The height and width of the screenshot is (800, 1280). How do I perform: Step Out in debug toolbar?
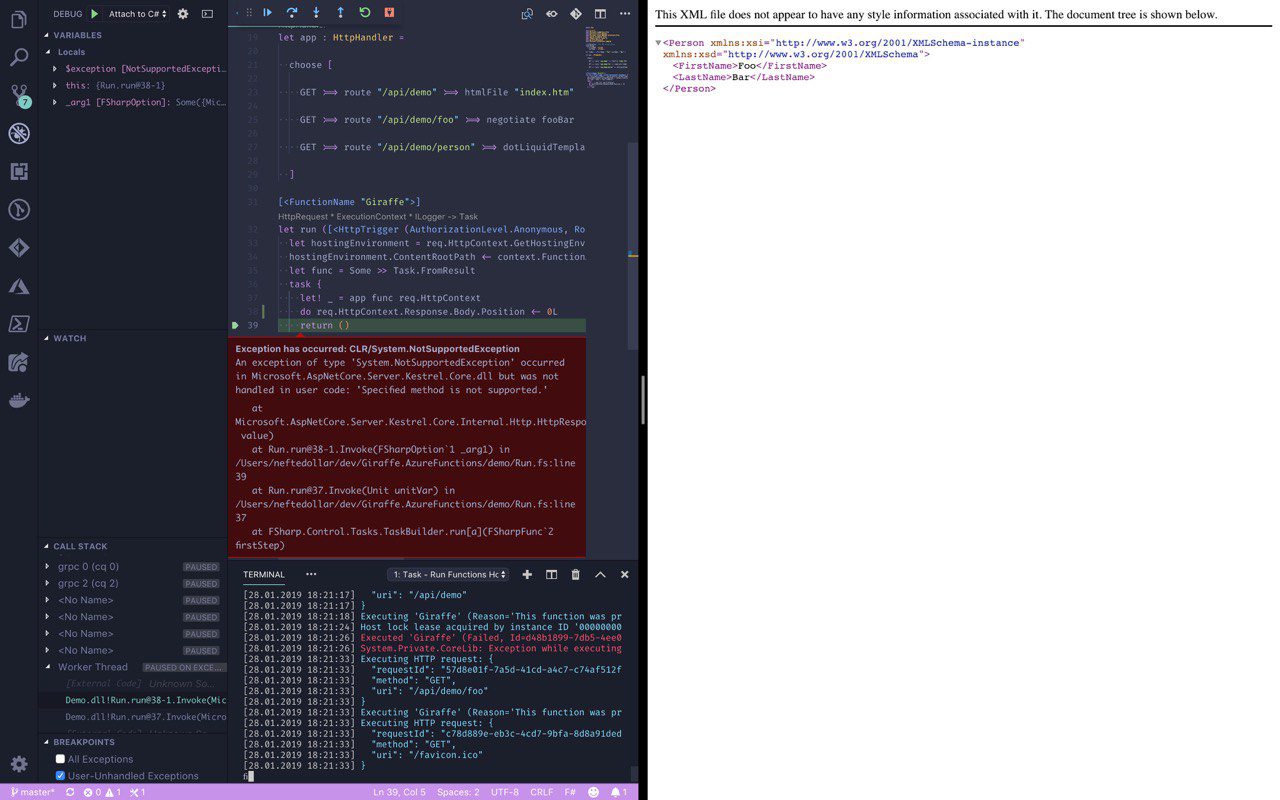pyautogui.click(x=340, y=13)
